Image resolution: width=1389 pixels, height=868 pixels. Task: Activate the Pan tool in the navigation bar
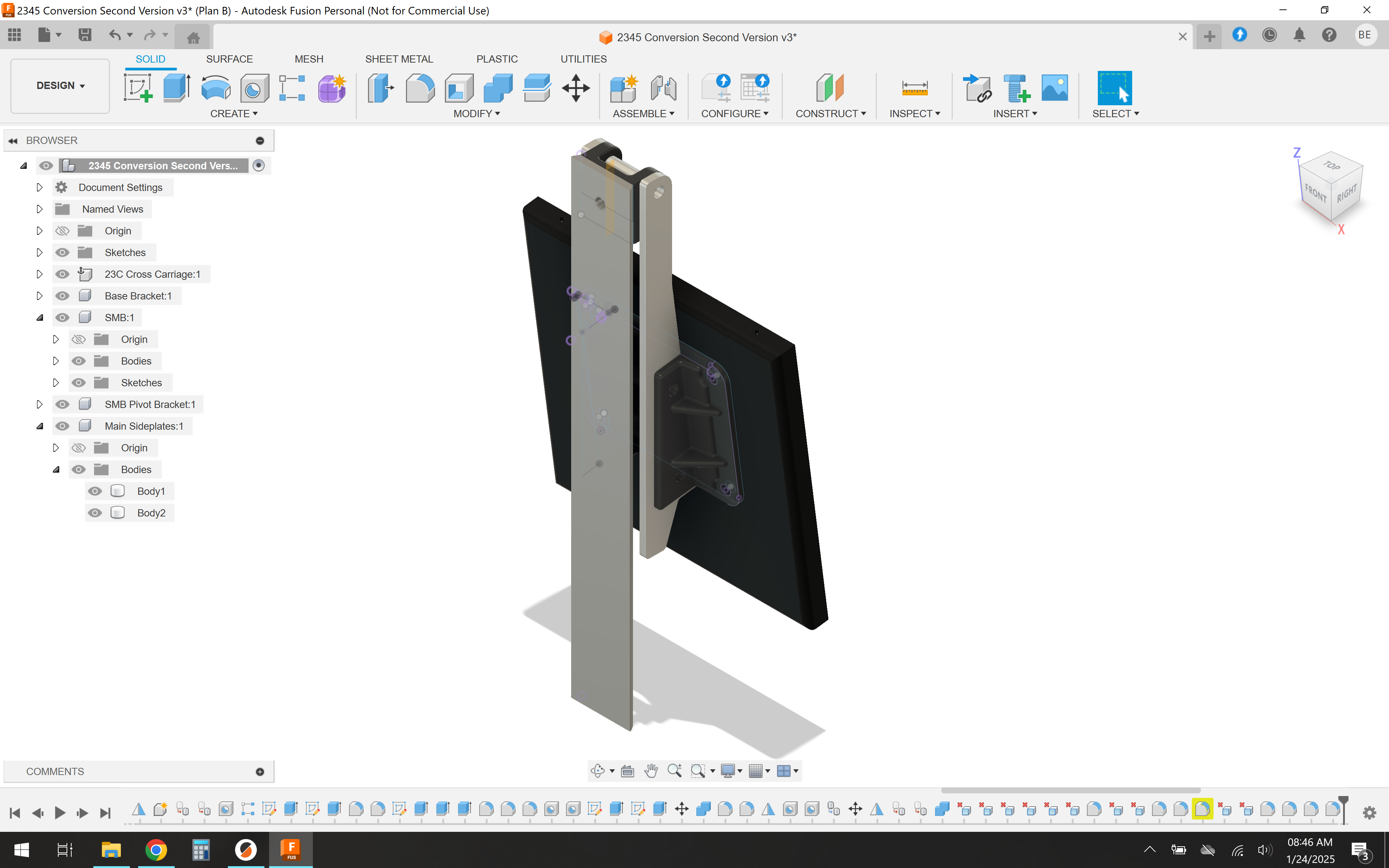(x=651, y=771)
